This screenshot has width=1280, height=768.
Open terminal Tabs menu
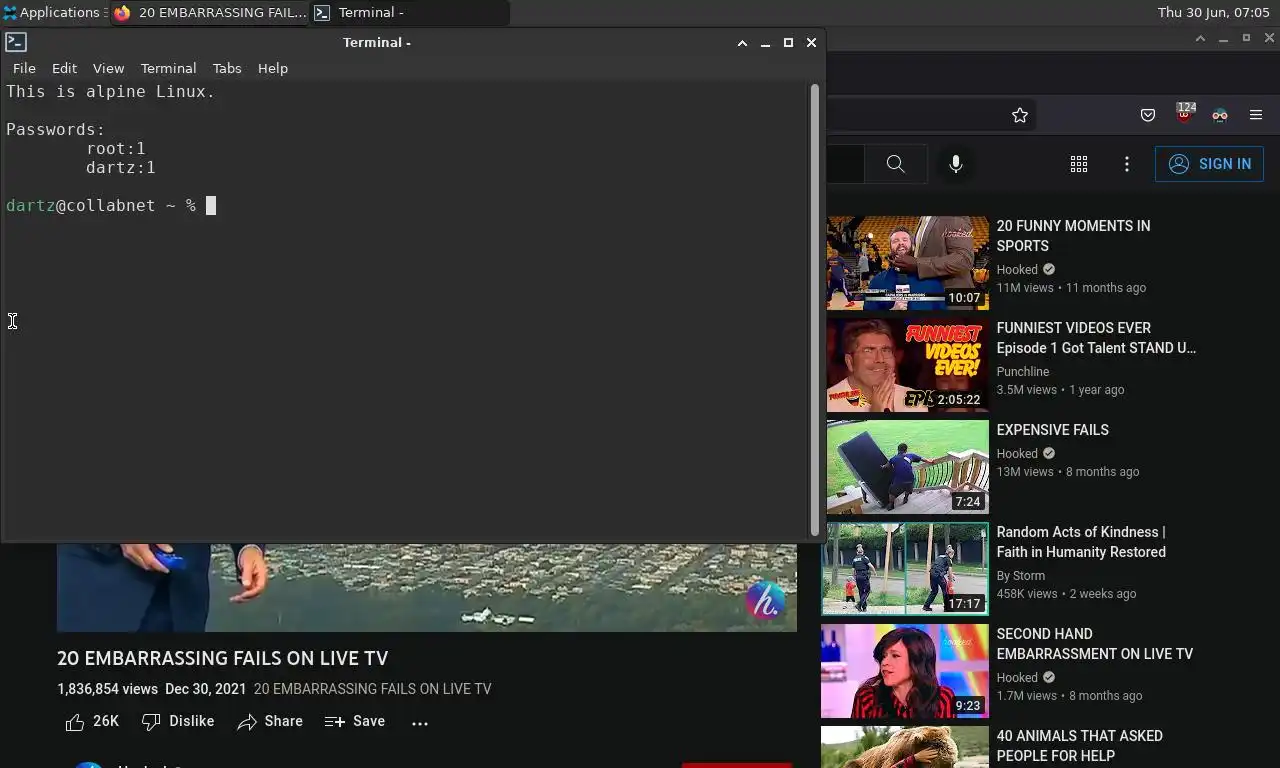227,68
